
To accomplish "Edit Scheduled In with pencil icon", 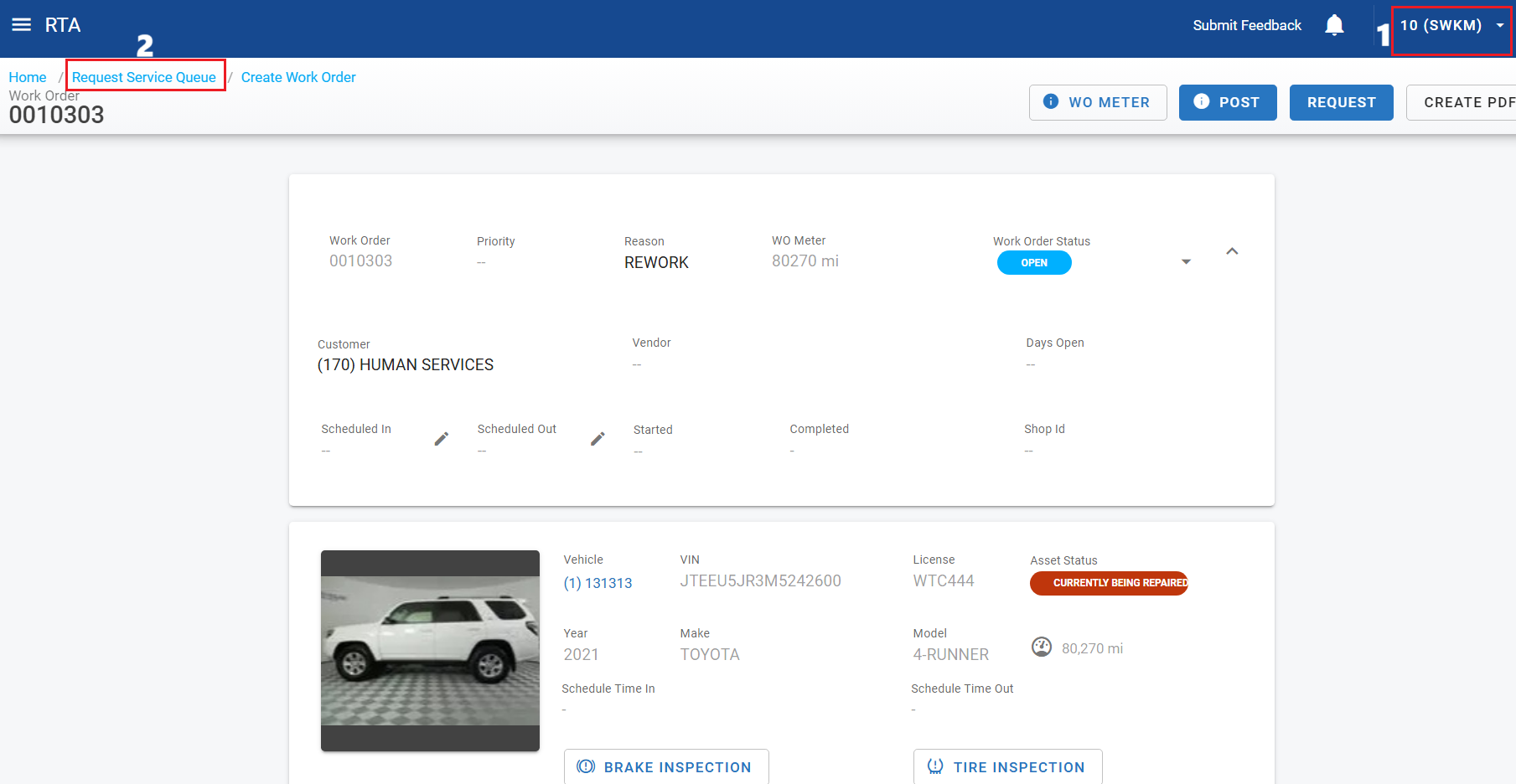I will coord(442,439).
